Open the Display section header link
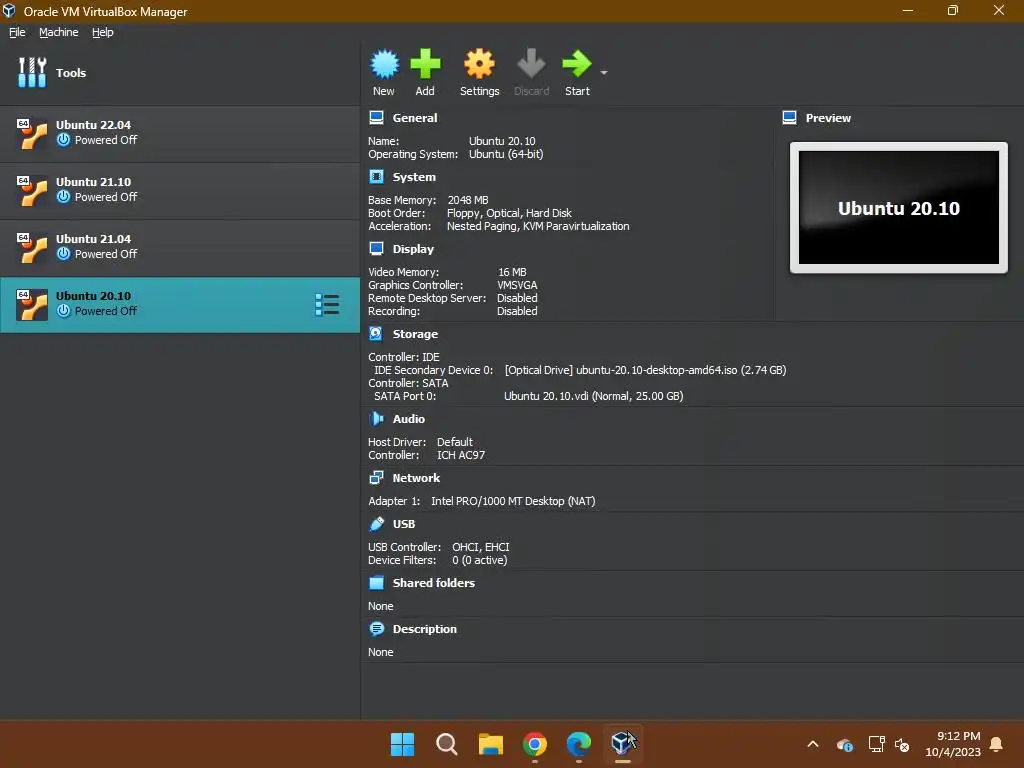This screenshot has height=768, width=1024. [x=413, y=249]
